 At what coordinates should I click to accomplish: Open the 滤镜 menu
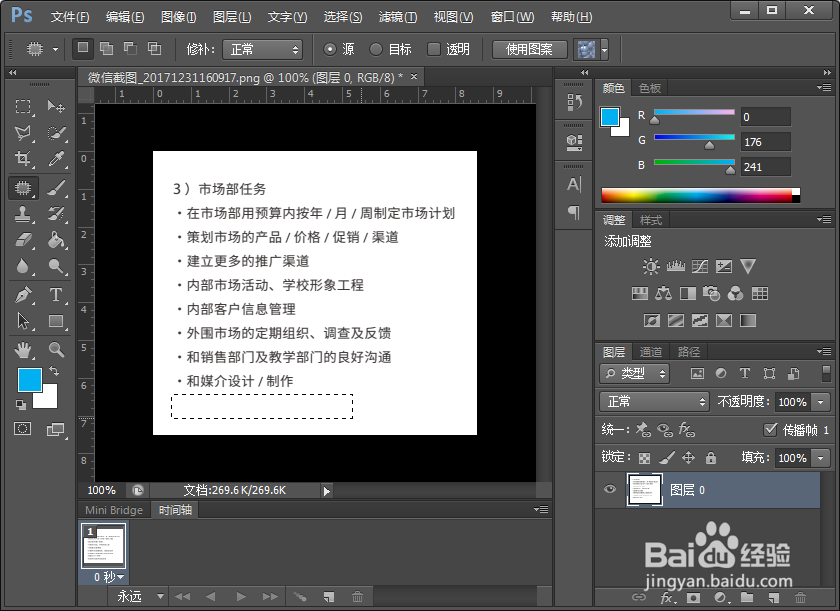click(x=397, y=16)
